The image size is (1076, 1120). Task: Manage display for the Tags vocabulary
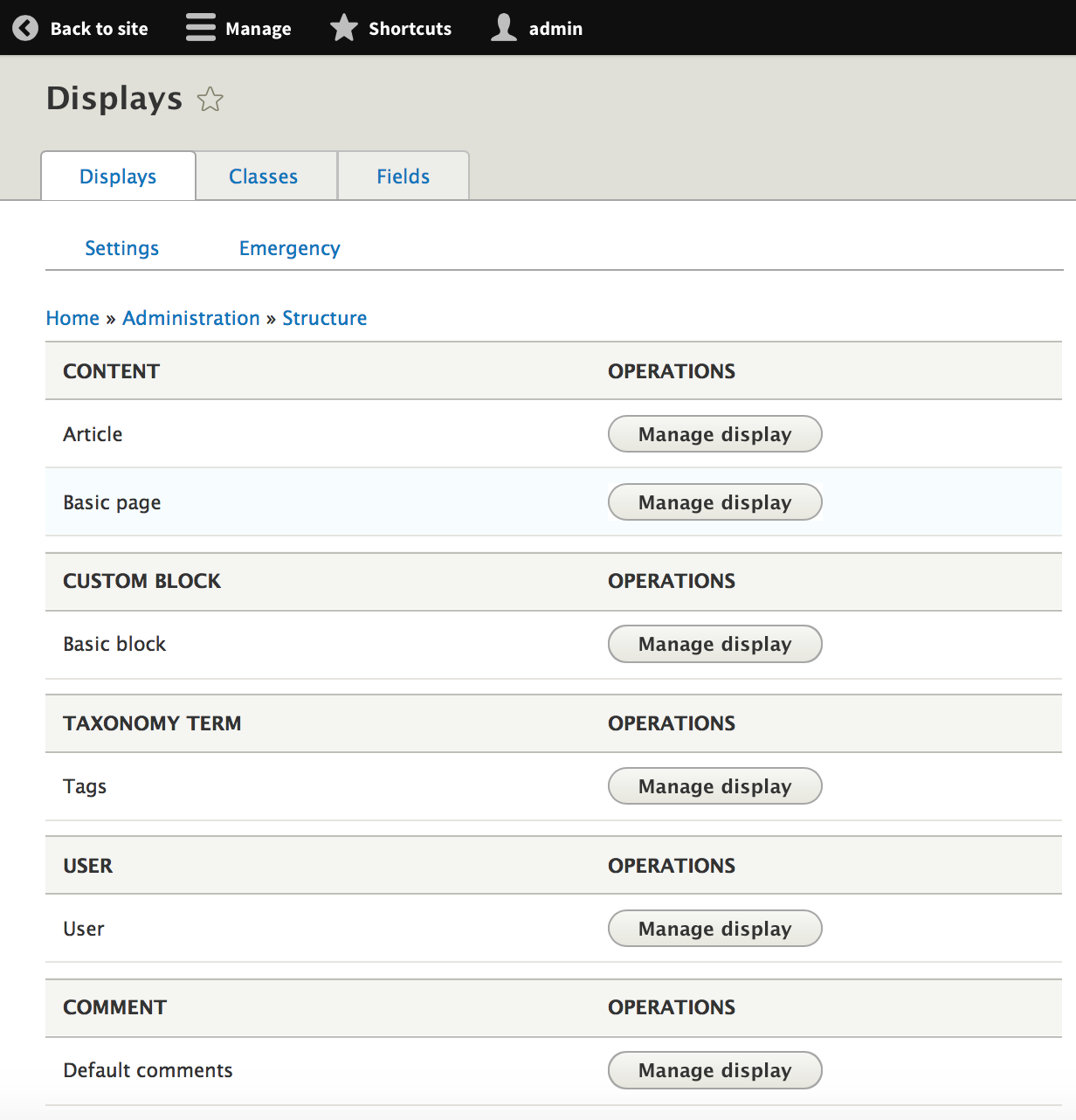point(715,786)
